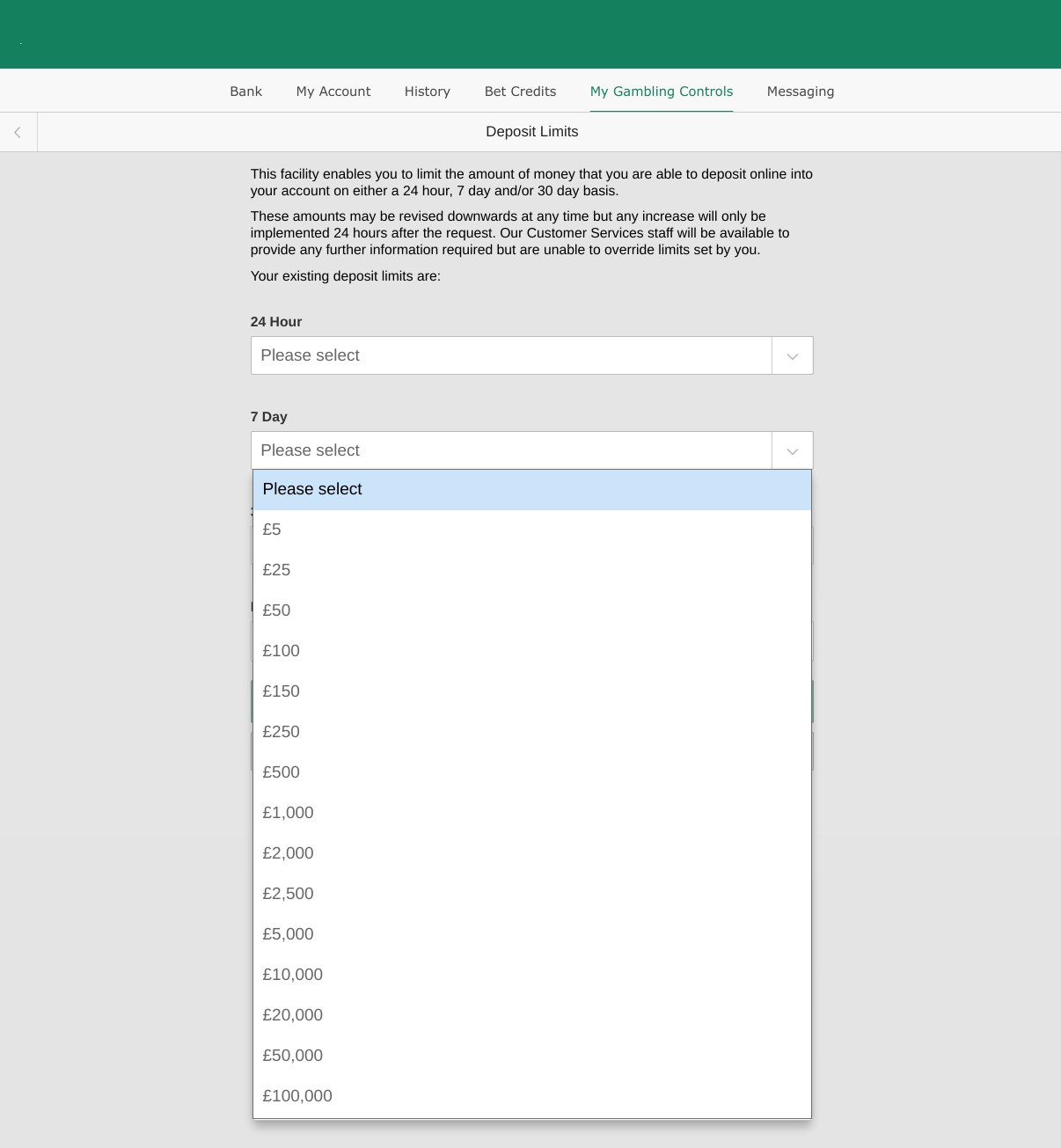Select the £50,000 option
The image size is (1061, 1148).
point(532,1056)
